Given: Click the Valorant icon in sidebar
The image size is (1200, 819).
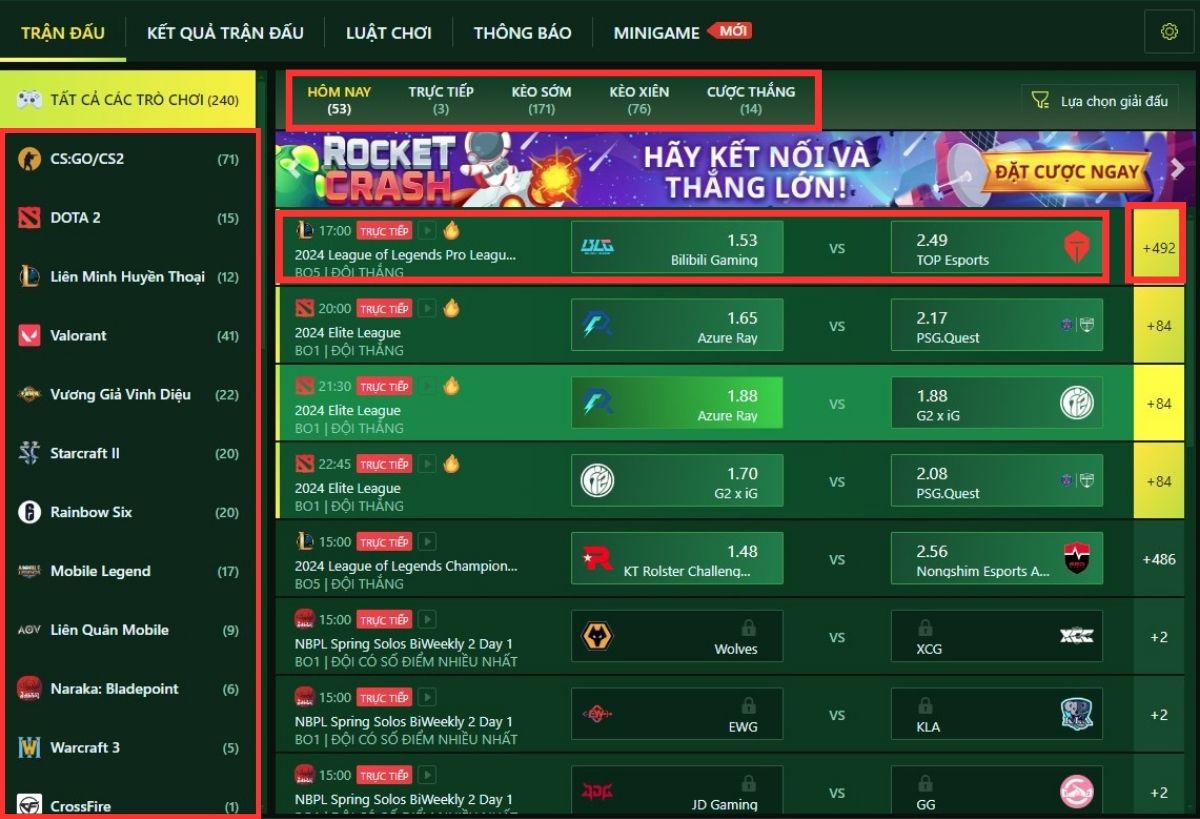Looking at the screenshot, I should pyautogui.click(x=30, y=336).
